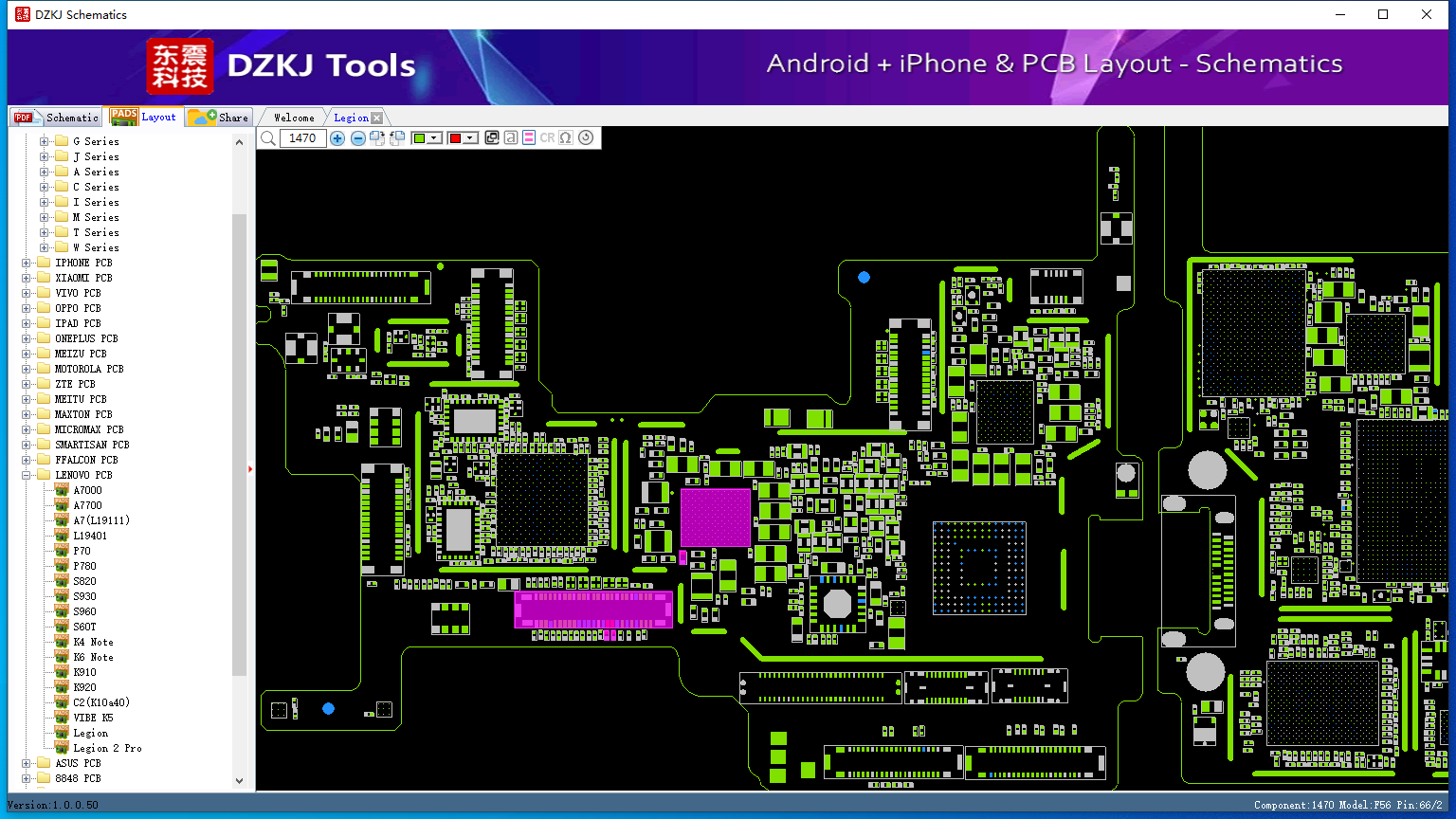The image size is (1456, 819).
Task: Click the folder icon beside XIAOMI PCB
Action: click(44, 278)
